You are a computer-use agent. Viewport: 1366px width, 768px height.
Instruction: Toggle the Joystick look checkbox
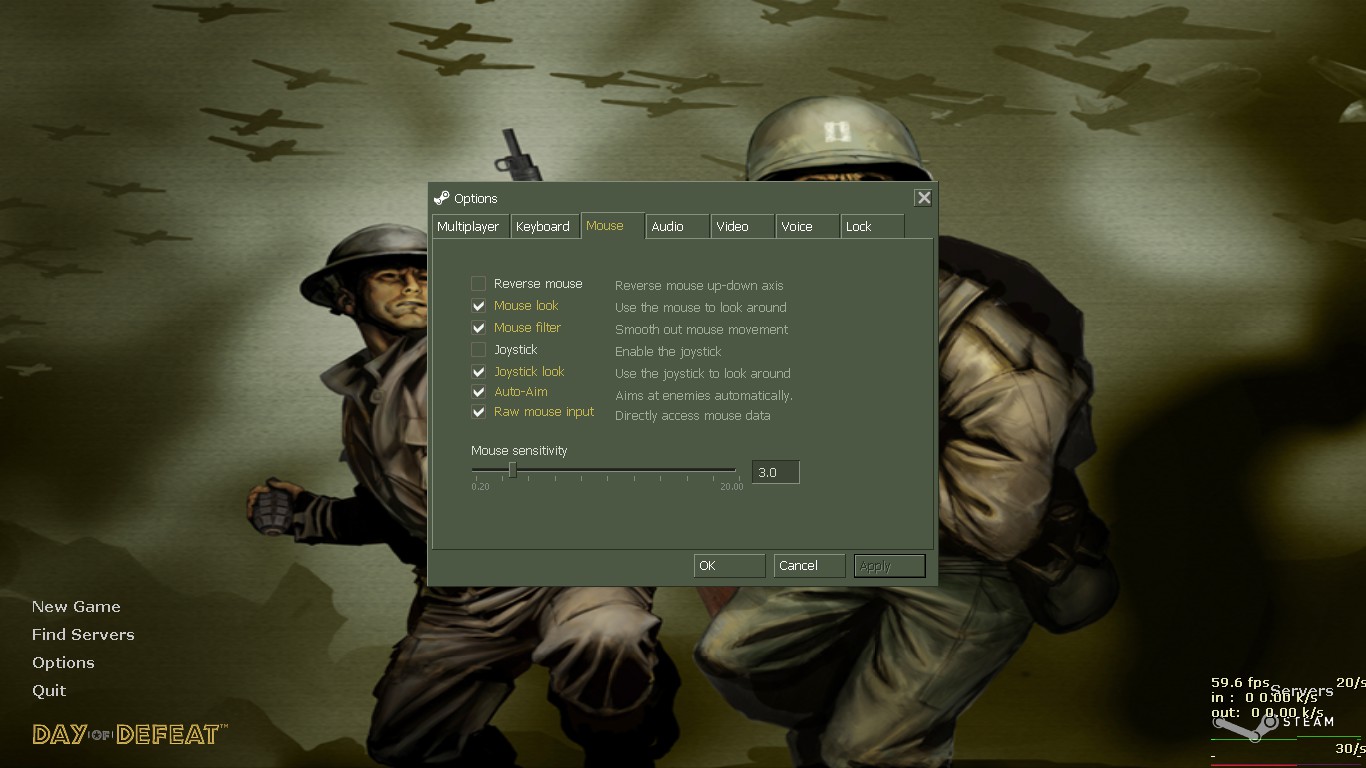pyautogui.click(x=479, y=372)
